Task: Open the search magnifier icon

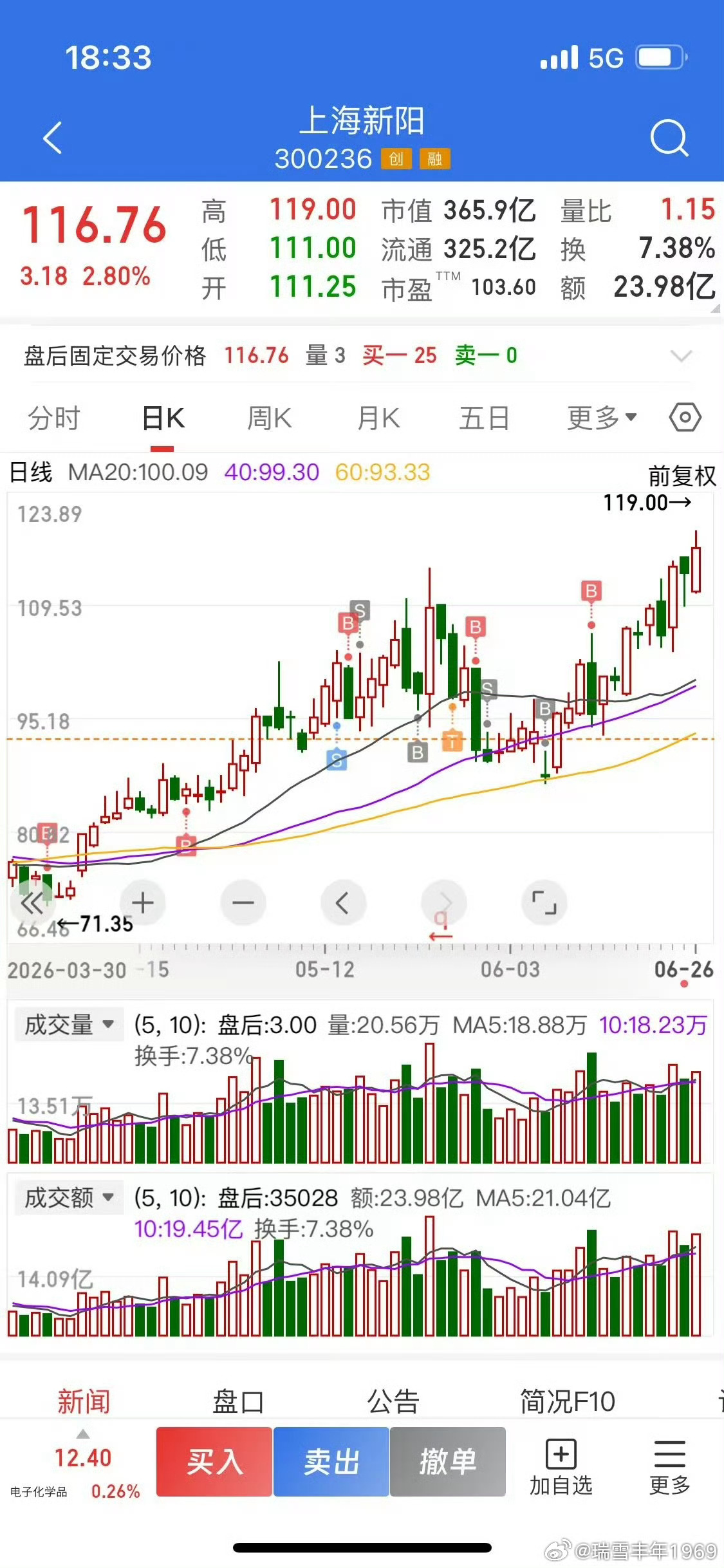Action: pyautogui.click(x=669, y=138)
